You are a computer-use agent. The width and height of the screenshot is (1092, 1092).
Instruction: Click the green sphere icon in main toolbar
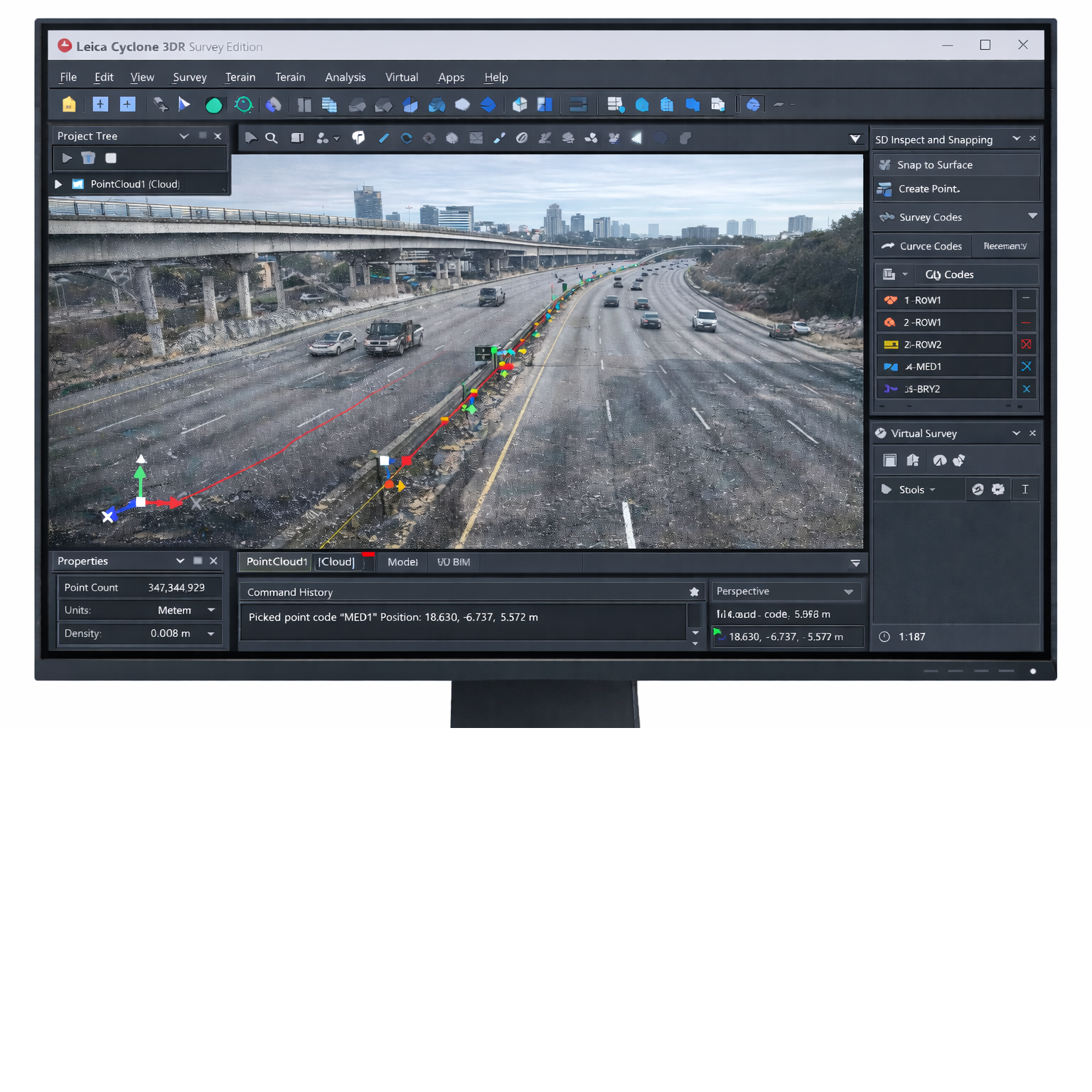(x=213, y=105)
